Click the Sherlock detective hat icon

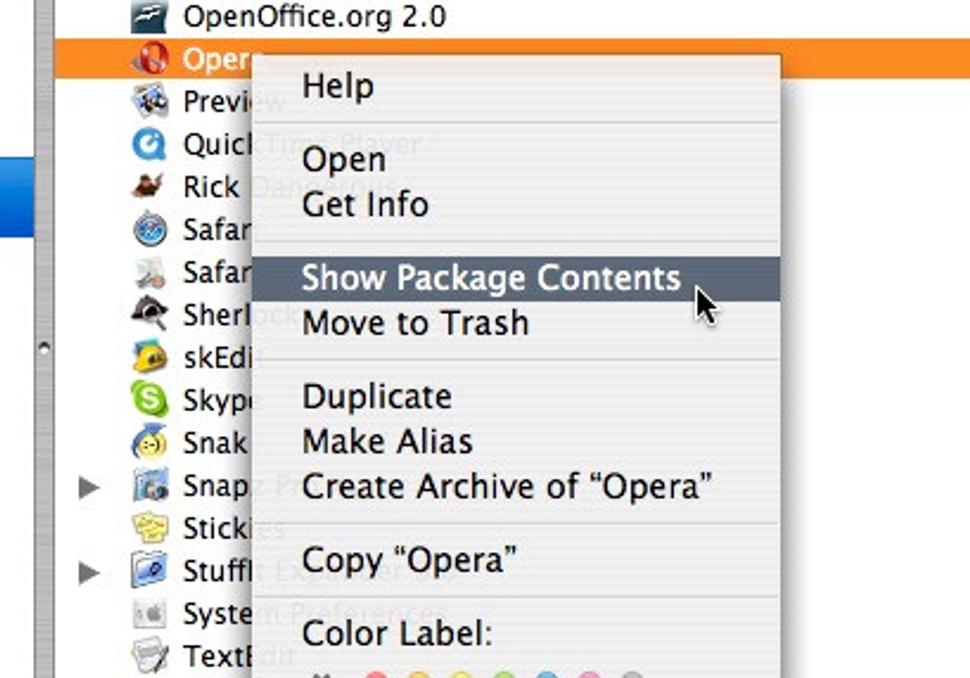point(150,314)
